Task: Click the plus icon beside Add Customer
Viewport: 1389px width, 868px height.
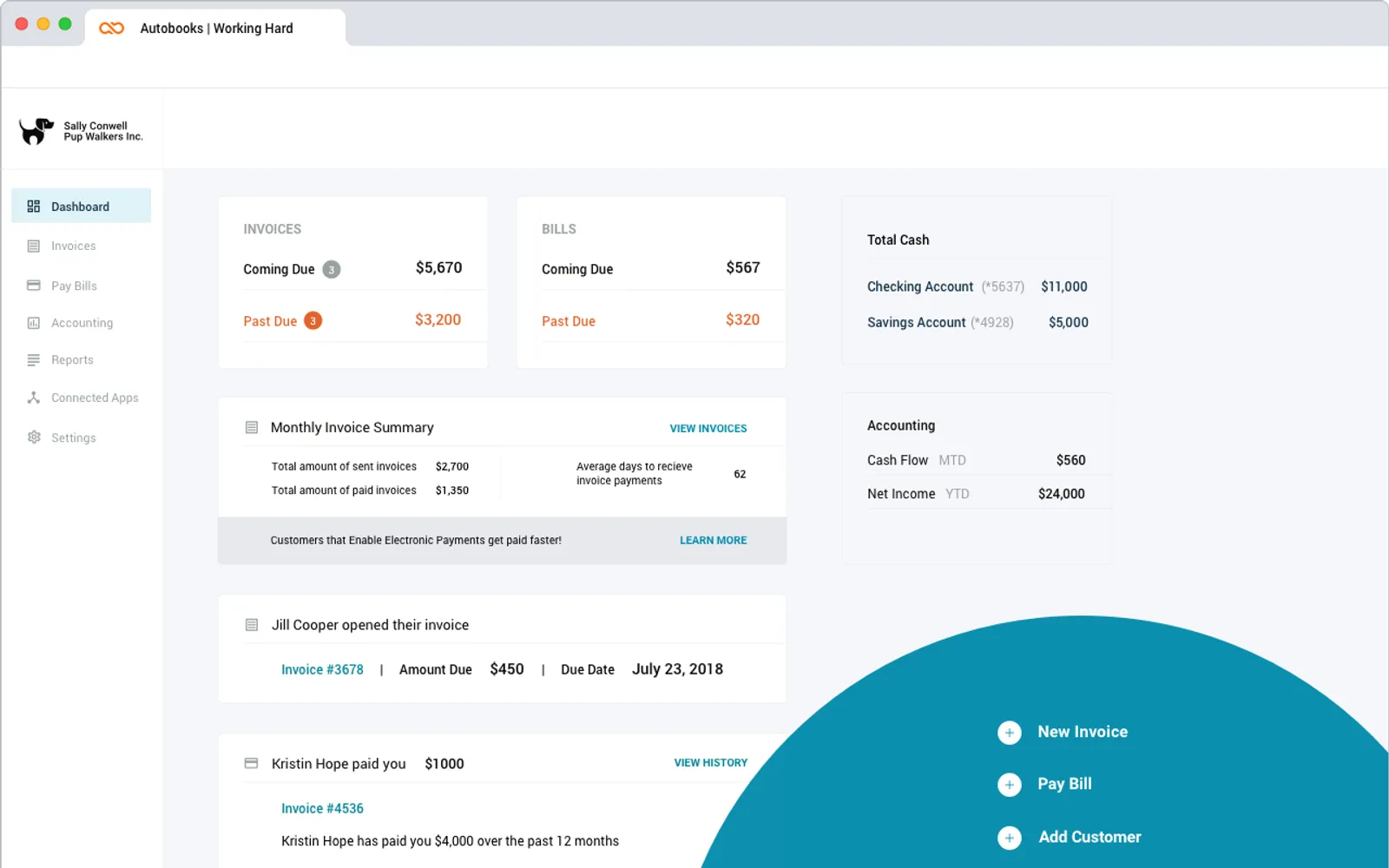Action: coord(1009,838)
